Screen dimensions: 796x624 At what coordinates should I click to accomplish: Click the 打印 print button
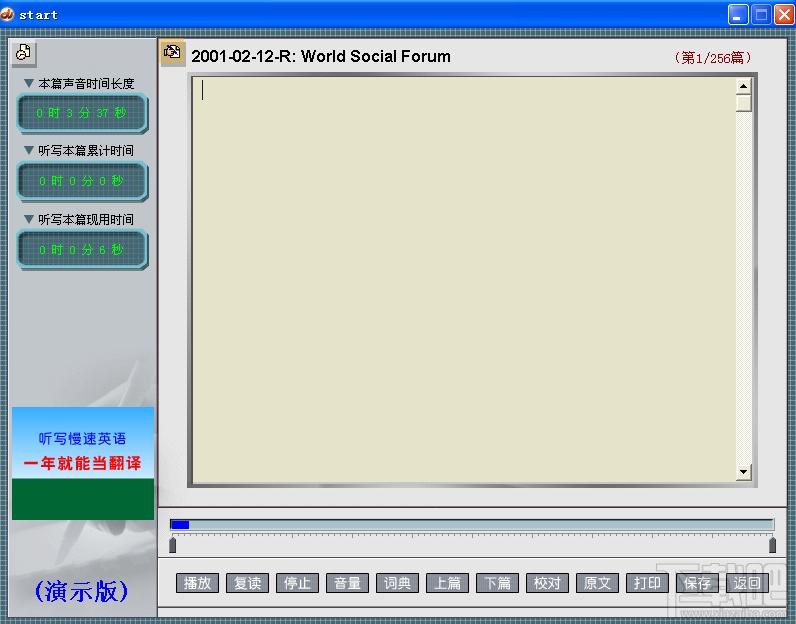tap(648, 583)
